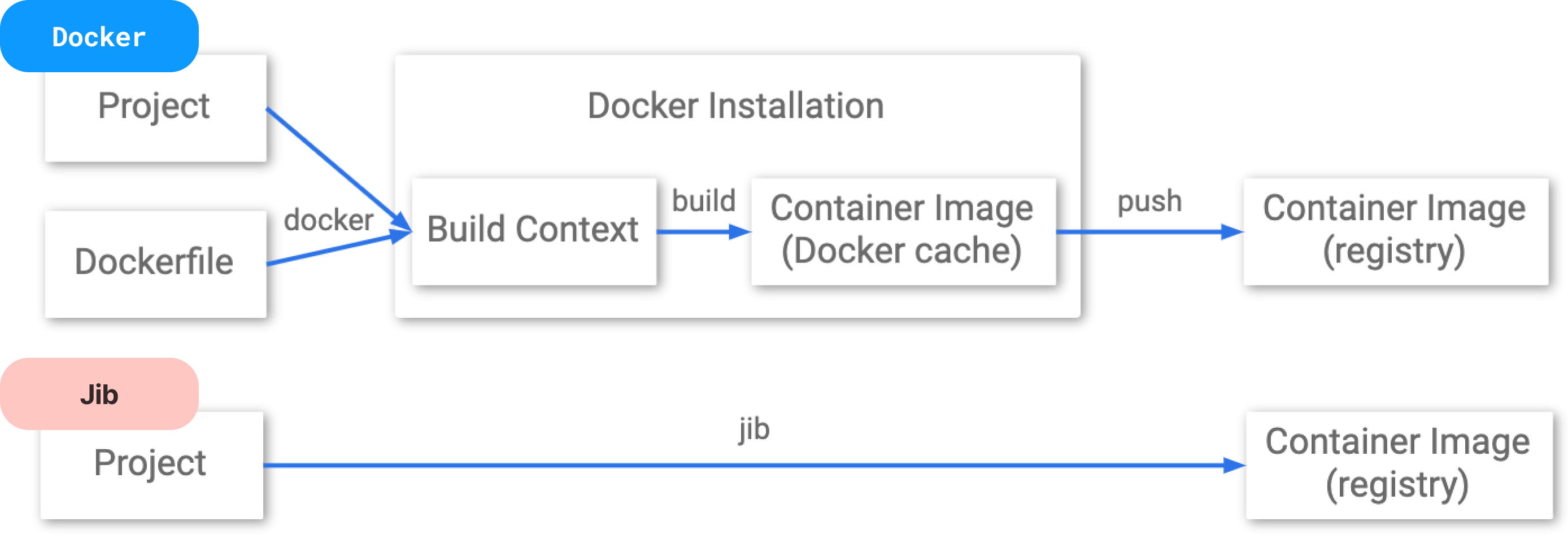Select the Project box under Docker
This screenshot has height=535, width=1568.
[x=156, y=109]
